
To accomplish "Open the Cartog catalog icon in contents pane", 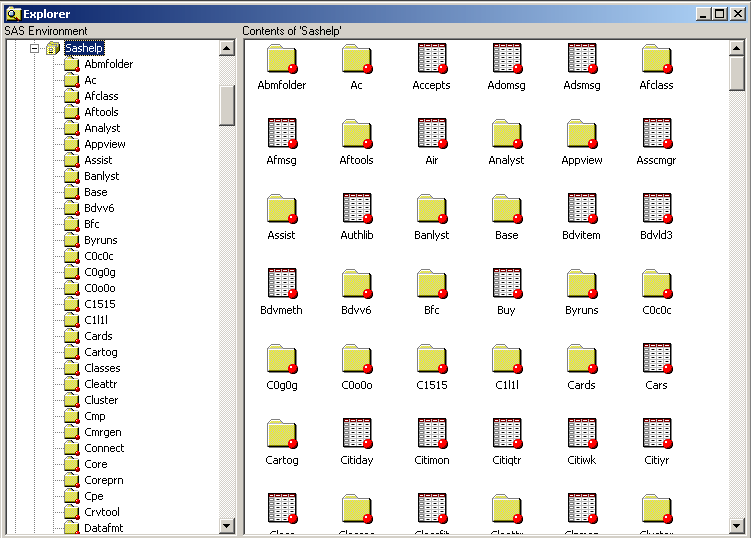I will [x=282, y=434].
